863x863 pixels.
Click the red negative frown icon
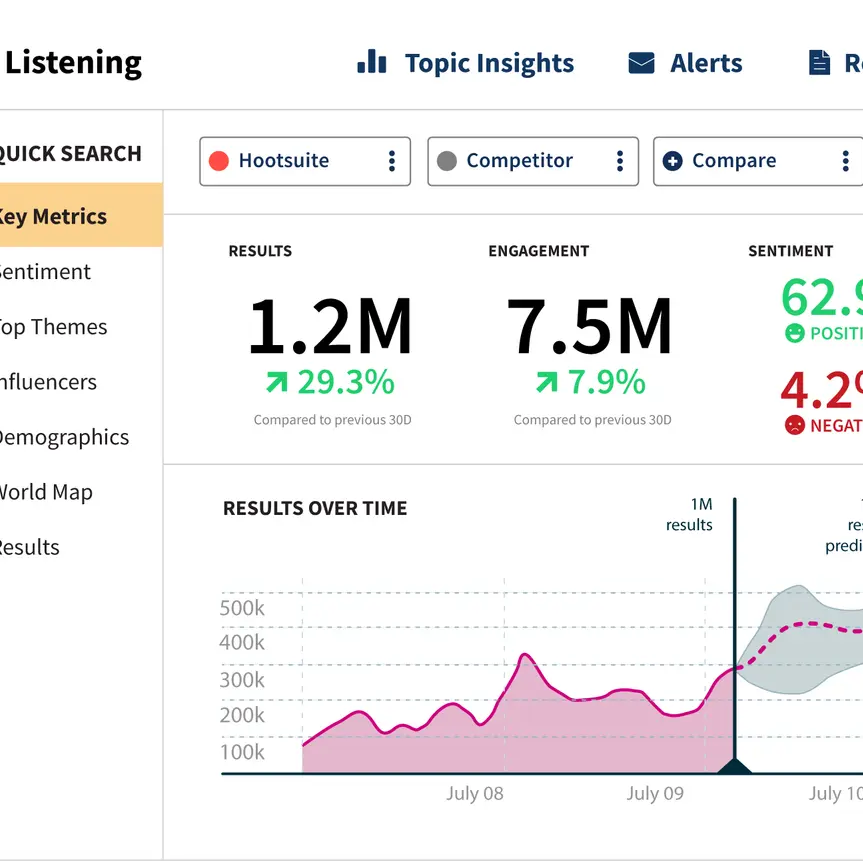794,425
